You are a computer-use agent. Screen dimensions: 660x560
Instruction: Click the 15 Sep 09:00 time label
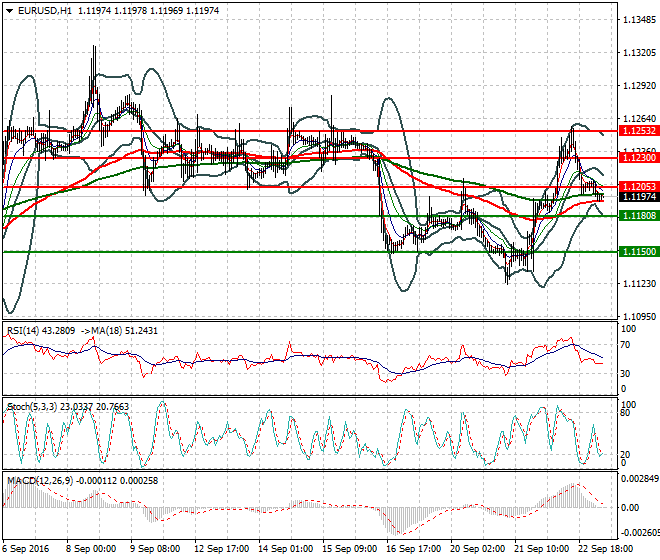pyautogui.click(x=349, y=549)
